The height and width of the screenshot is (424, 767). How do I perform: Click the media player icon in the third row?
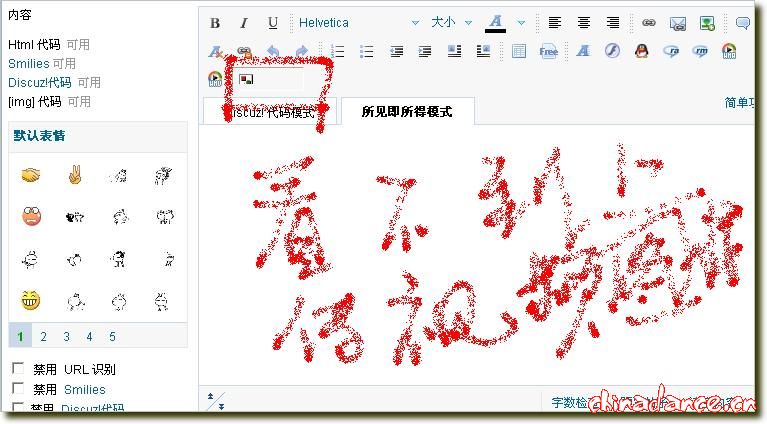tap(215, 79)
